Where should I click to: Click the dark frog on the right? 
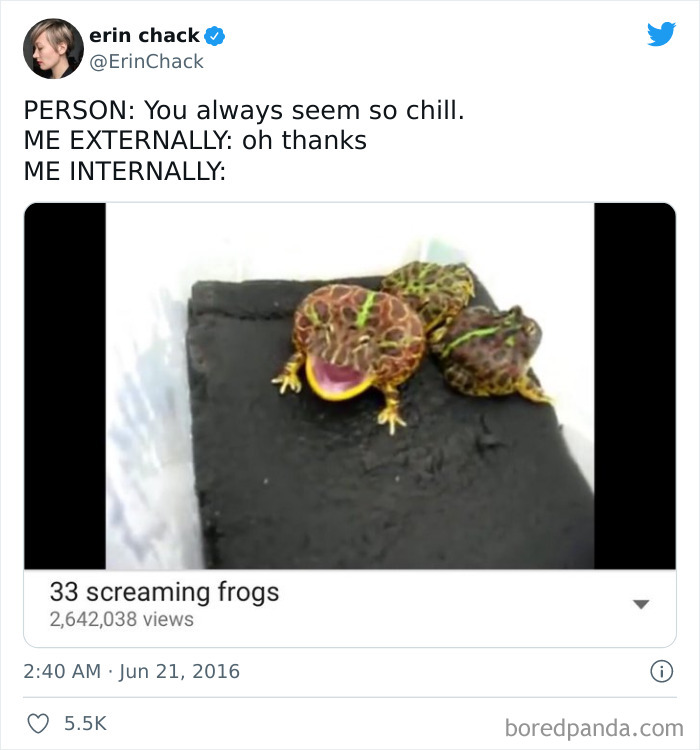click(x=488, y=352)
